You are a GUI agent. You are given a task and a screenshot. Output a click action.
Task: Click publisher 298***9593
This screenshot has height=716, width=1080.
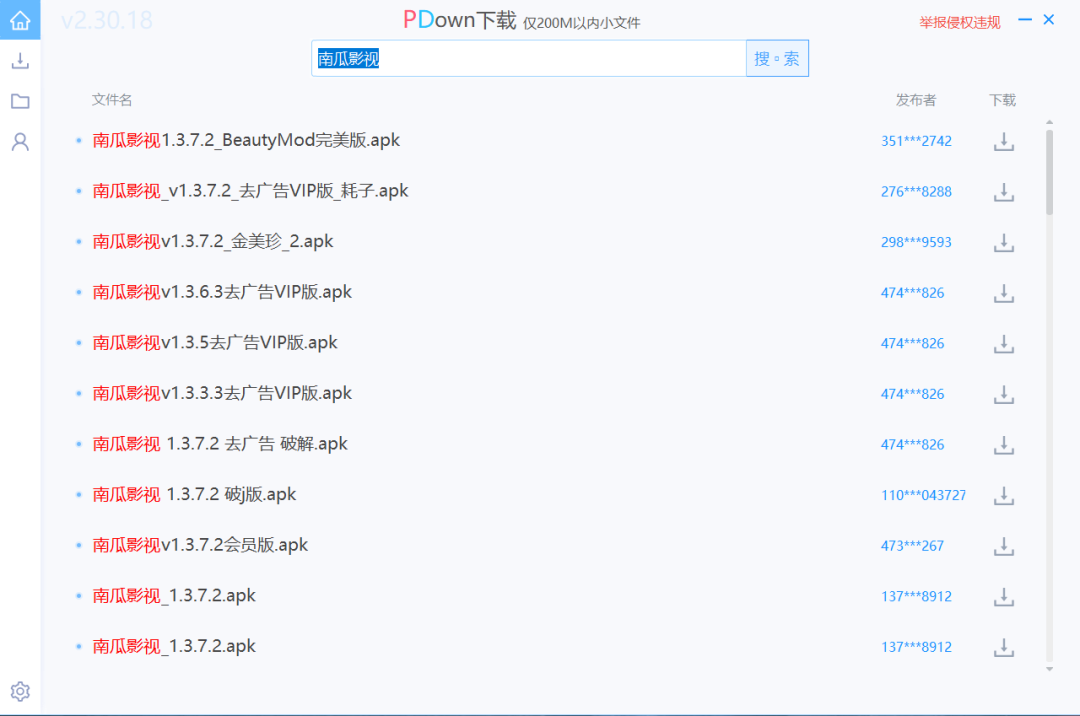pos(916,242)
